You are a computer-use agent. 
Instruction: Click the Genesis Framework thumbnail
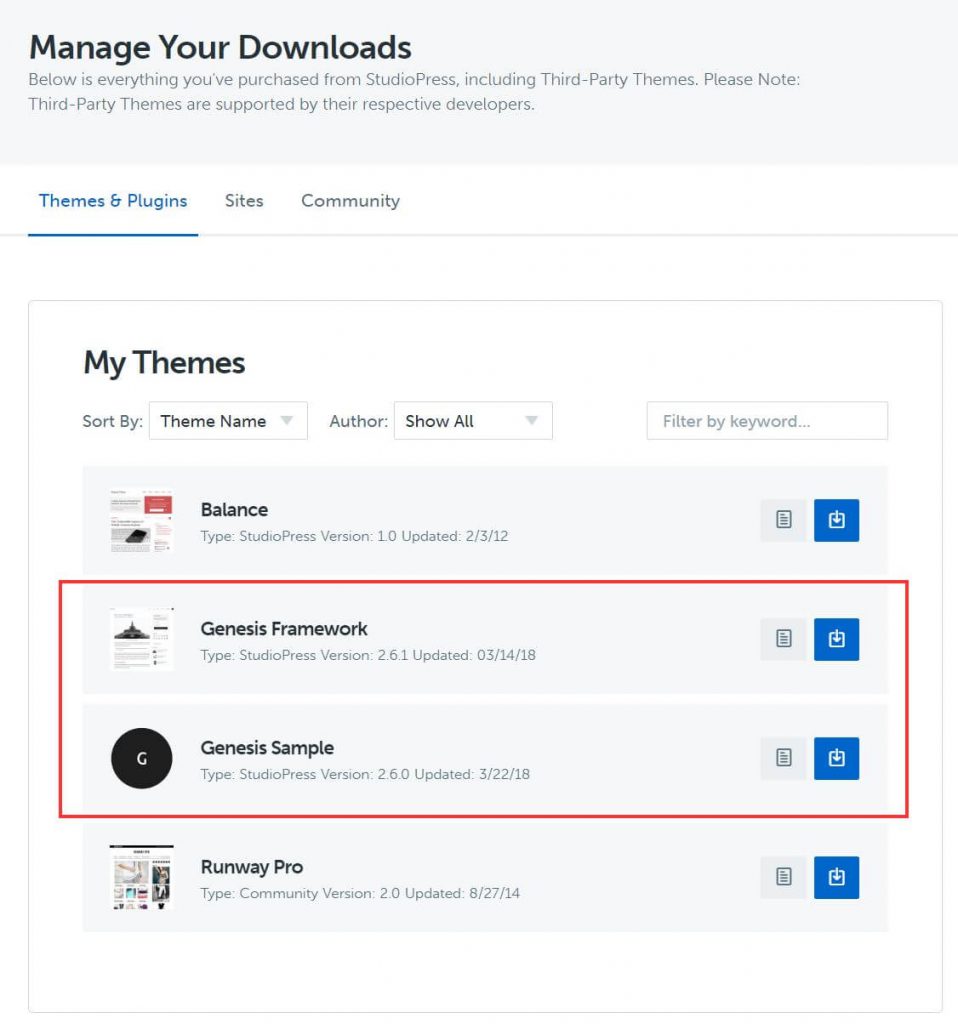[141, 639]
